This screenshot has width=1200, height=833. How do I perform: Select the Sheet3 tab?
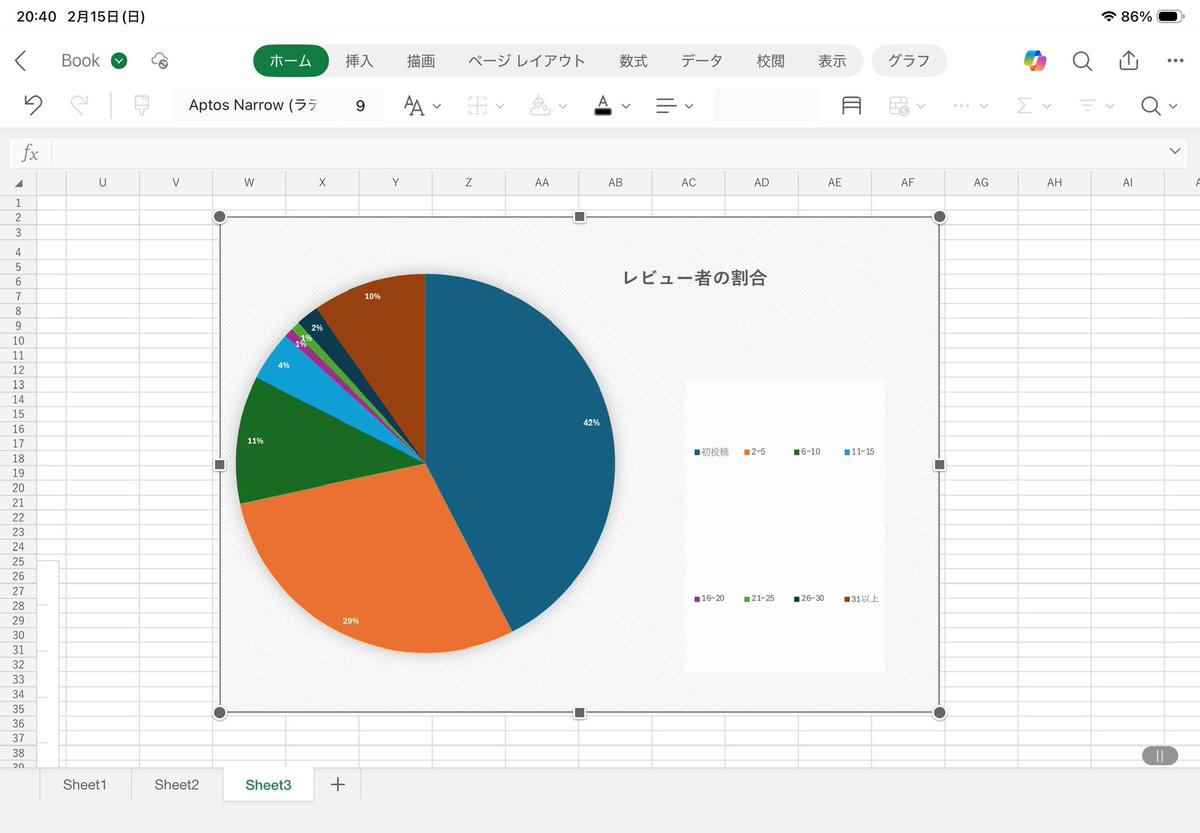pyautogui.click(x=268, y=785)
